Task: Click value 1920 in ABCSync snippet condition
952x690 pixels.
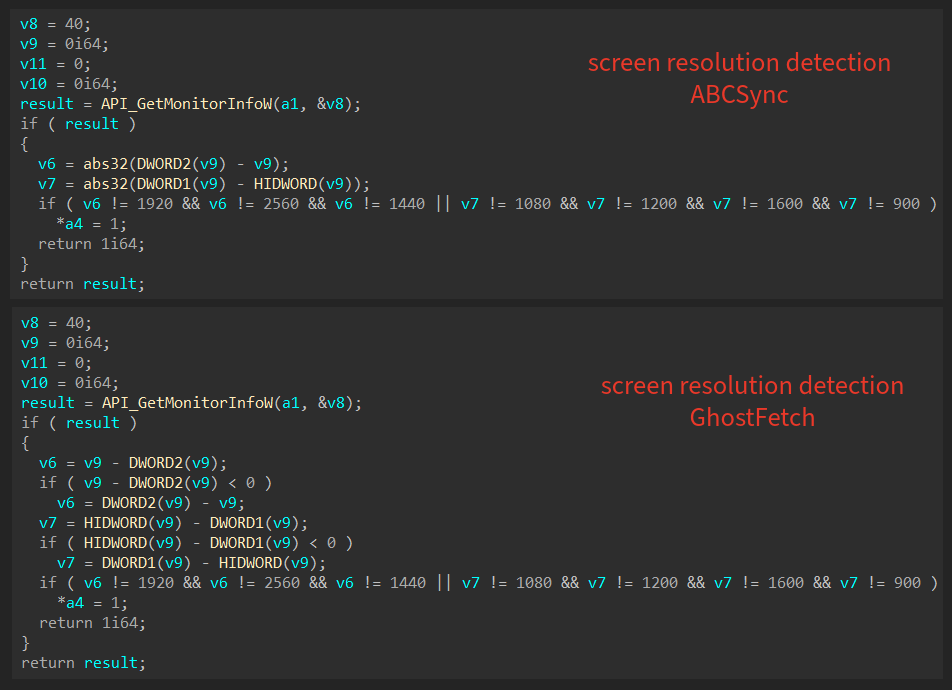Action: [x=155, y=204]
